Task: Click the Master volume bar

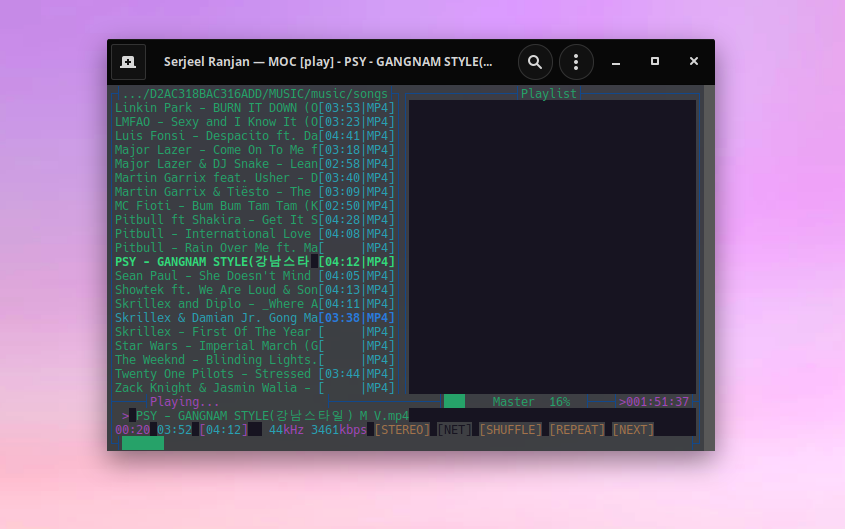Action: [x=454, y=401]
